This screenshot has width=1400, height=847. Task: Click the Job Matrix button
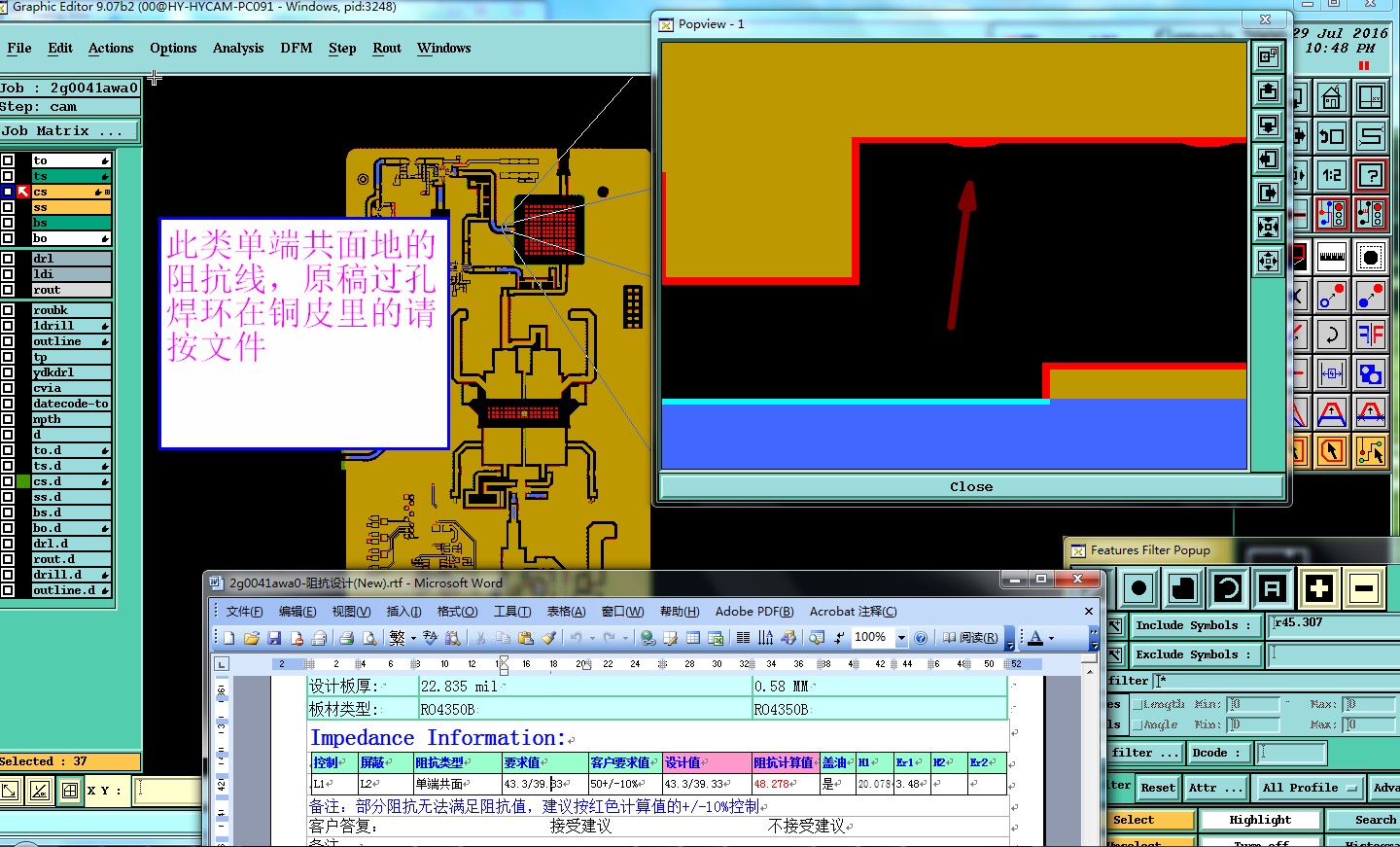(x=69, y=130)
